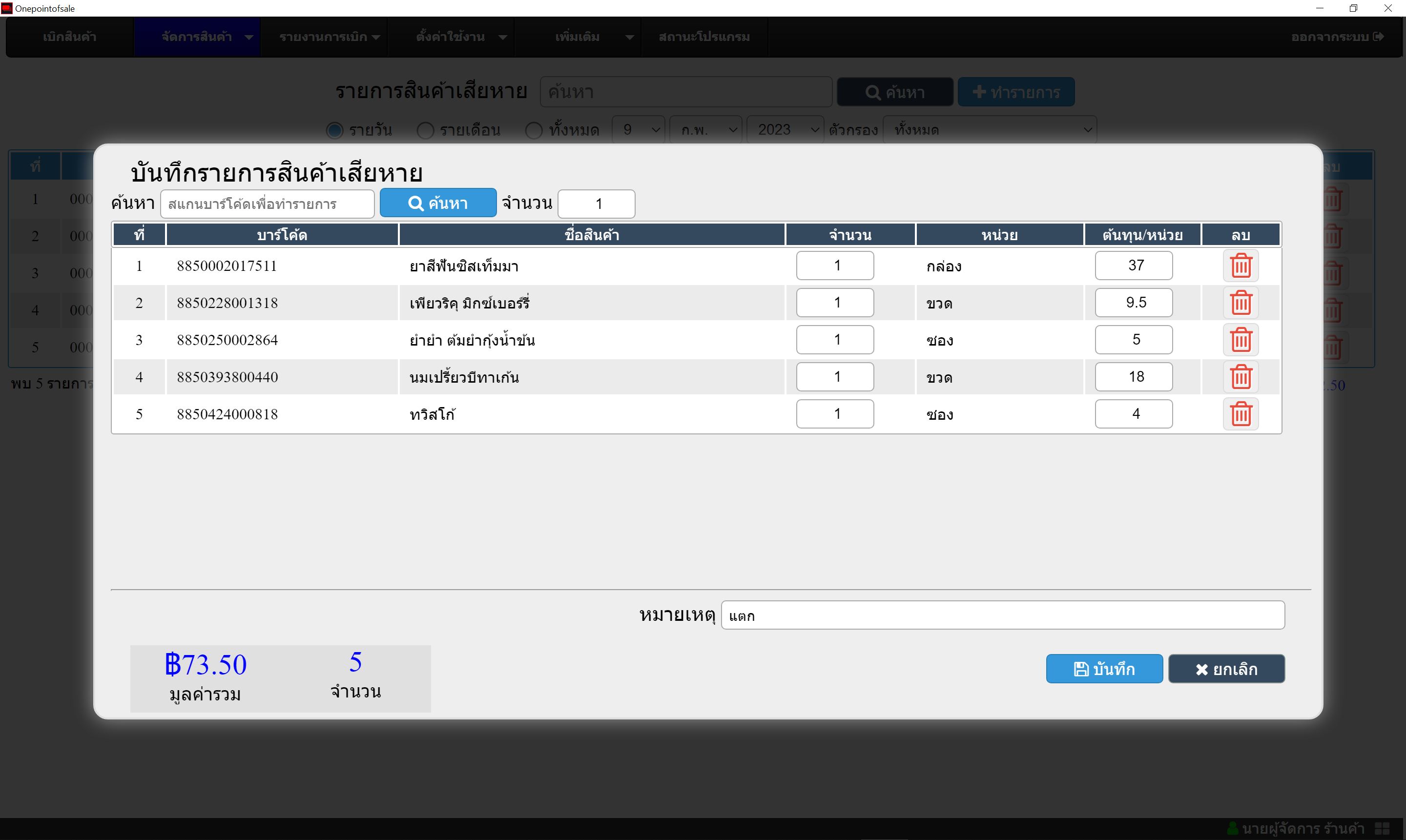
Task: Click the grid icon in the status bar
Action: click(1382, 829)
